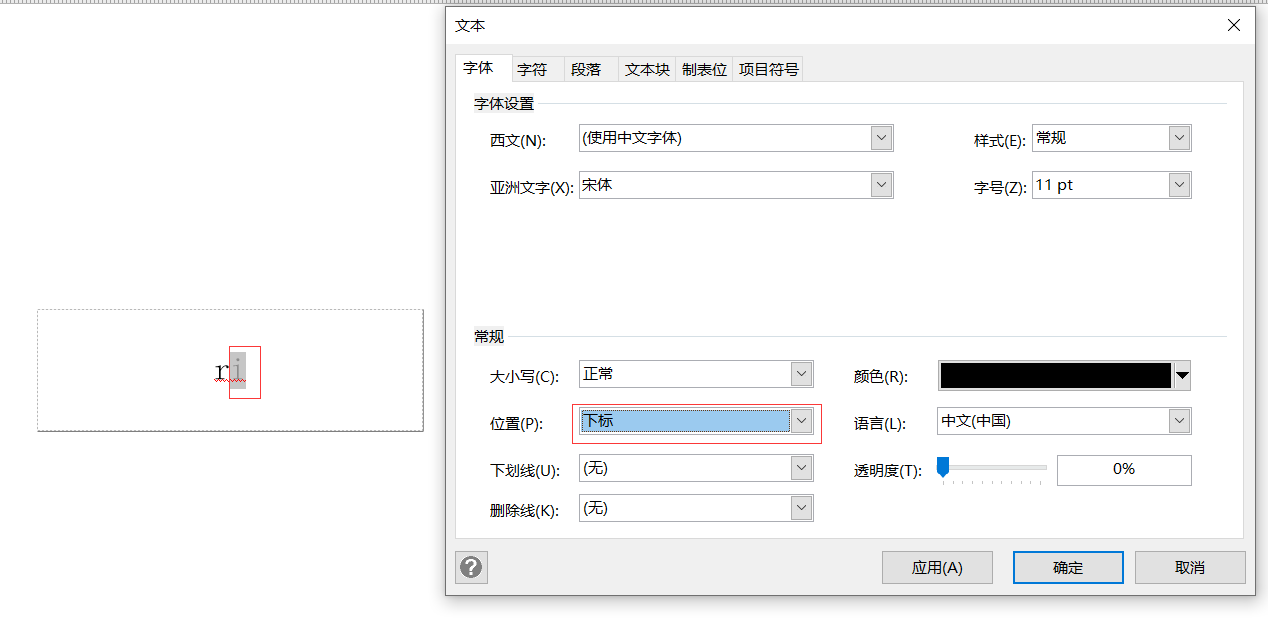Screen dimensions: 1268x623
Task: Click the 取消 button
Action: pyautogui.click(x=1190, y=567)
